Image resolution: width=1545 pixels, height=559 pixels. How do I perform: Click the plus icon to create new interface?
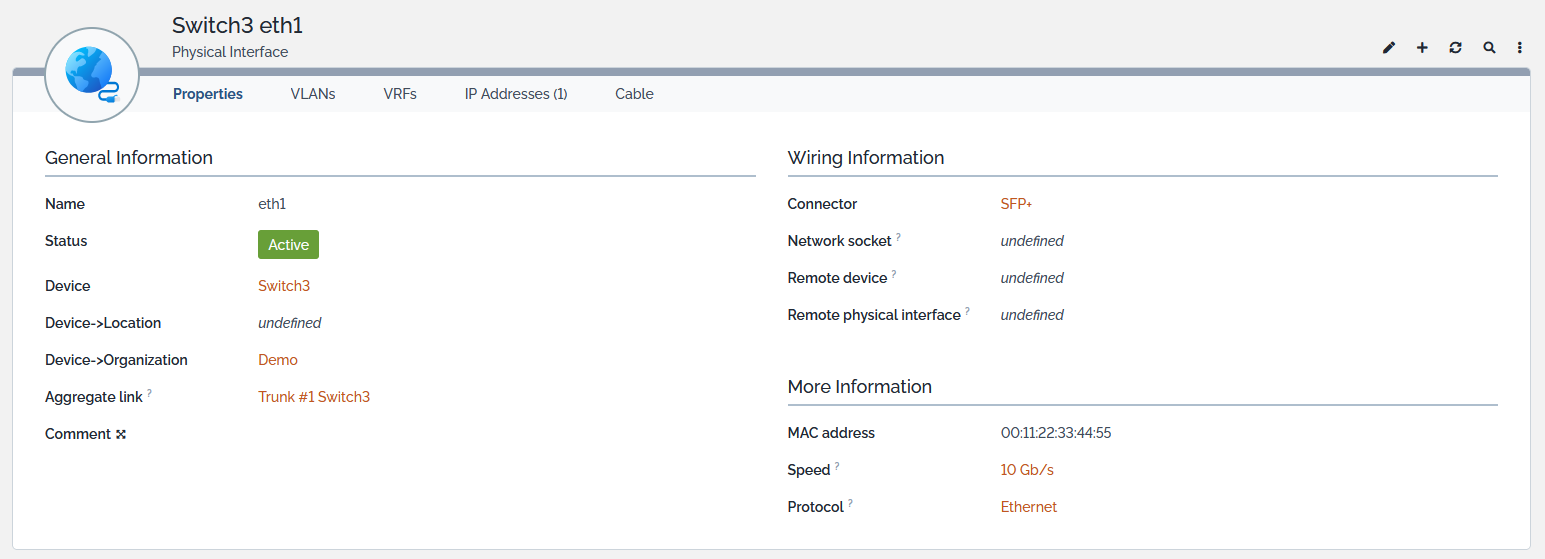(1422, 48)
